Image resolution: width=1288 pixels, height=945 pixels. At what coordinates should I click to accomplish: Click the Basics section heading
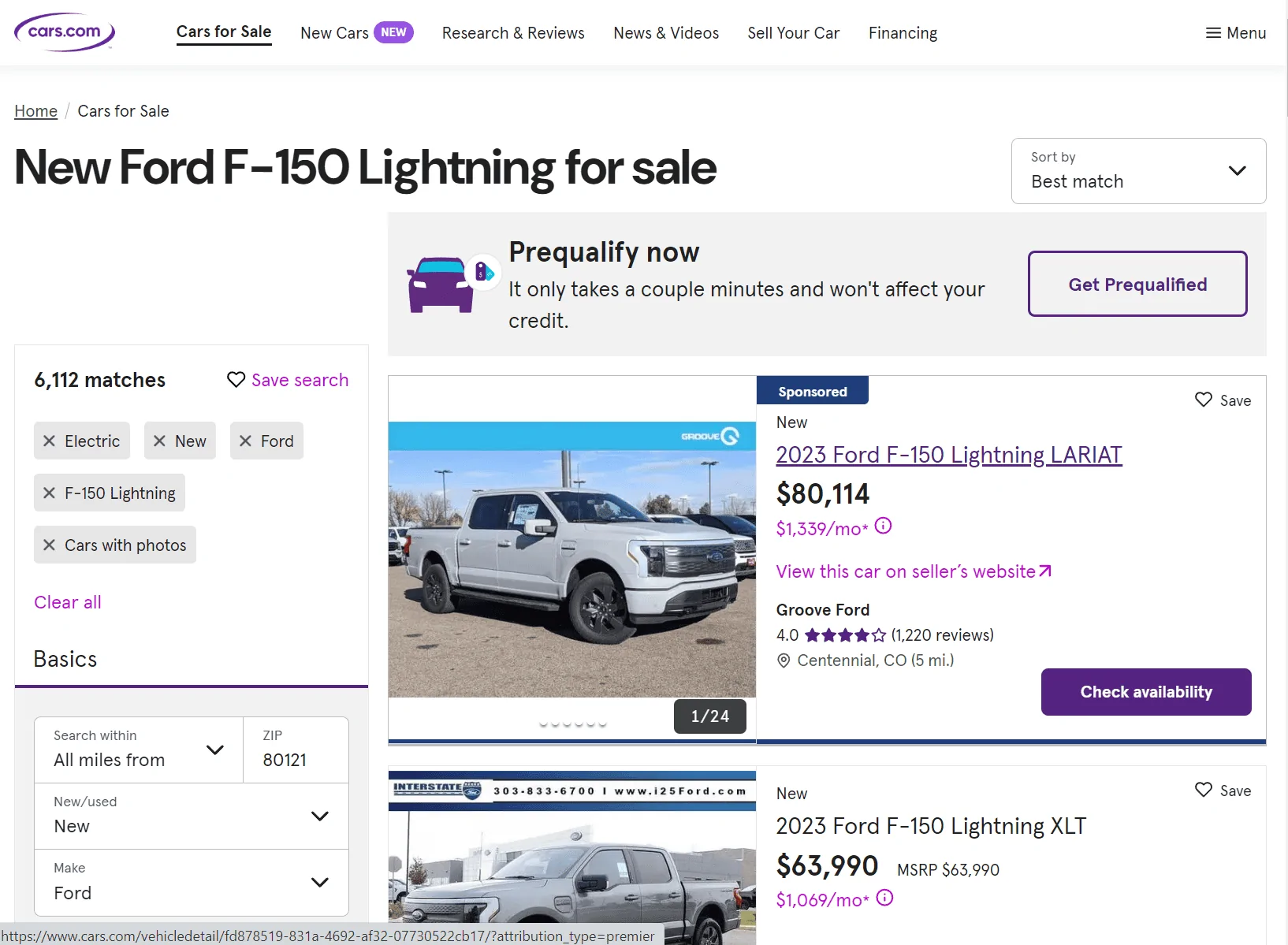pos(65,659)
